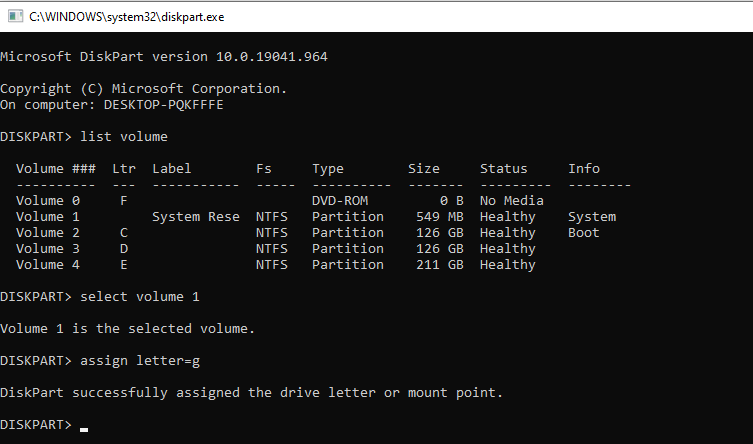Click the diskpart icon in the title bar

[x=13, y=15]
